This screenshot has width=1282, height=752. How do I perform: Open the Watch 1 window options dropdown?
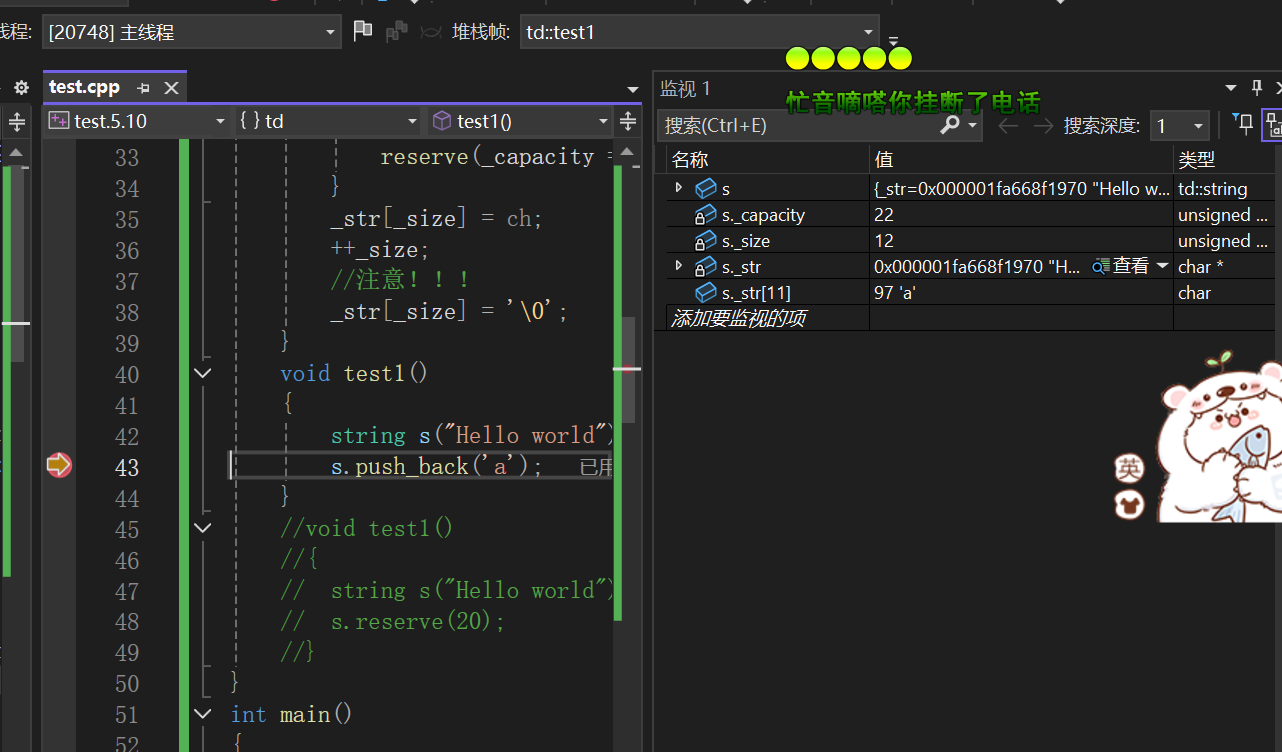tap(1229, 89)
